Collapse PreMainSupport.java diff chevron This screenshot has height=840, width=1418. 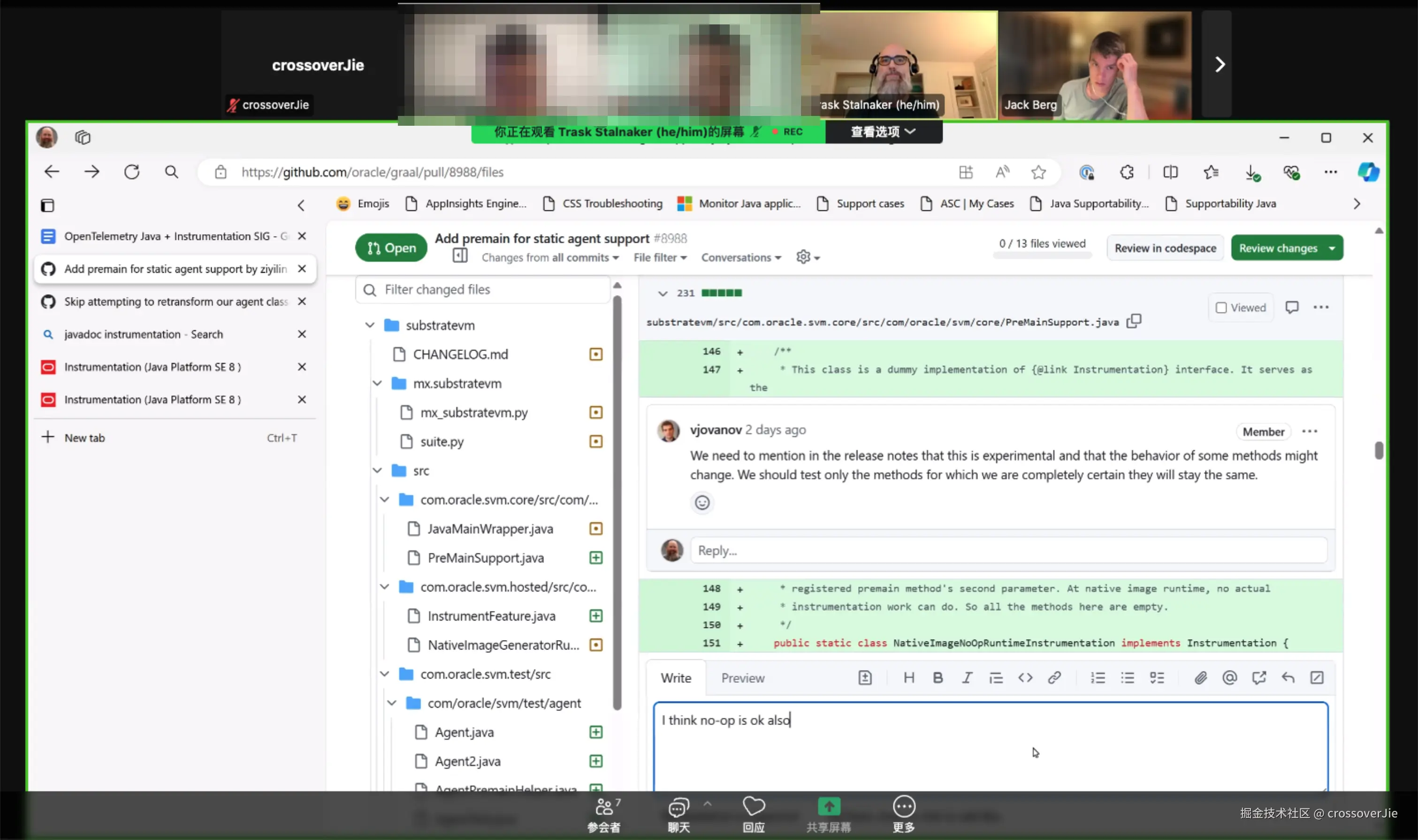662,293
